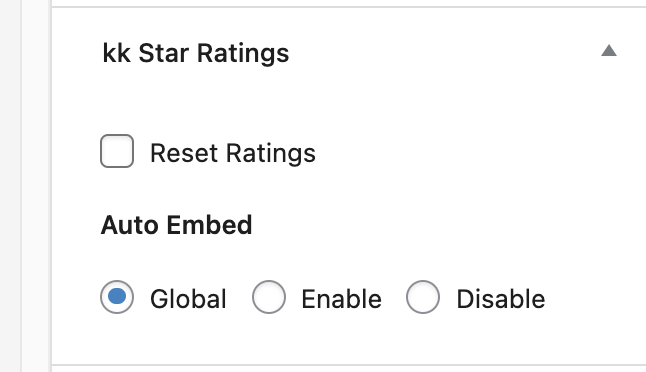Viewport: 646px width, 372px height.
Task: Choose the Enable radio button
Action: 269,297
